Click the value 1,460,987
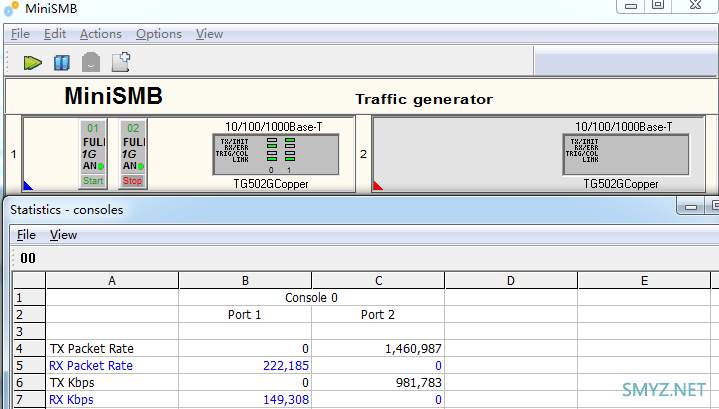 tap(413, 348)
